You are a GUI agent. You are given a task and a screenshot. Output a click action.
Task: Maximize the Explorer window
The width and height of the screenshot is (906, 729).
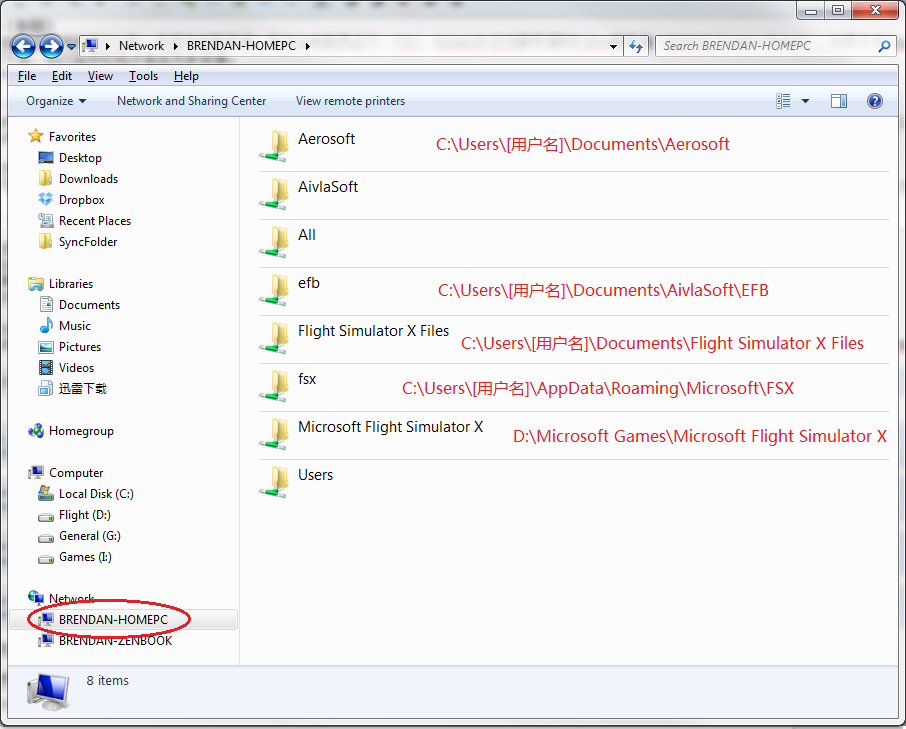point(838,10)
